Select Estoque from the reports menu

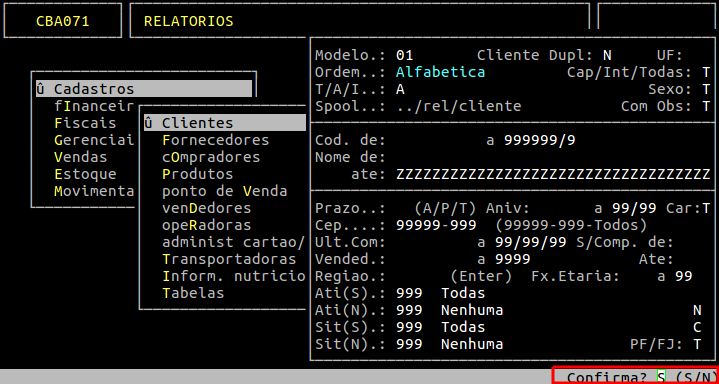click(x=85, y=174)
